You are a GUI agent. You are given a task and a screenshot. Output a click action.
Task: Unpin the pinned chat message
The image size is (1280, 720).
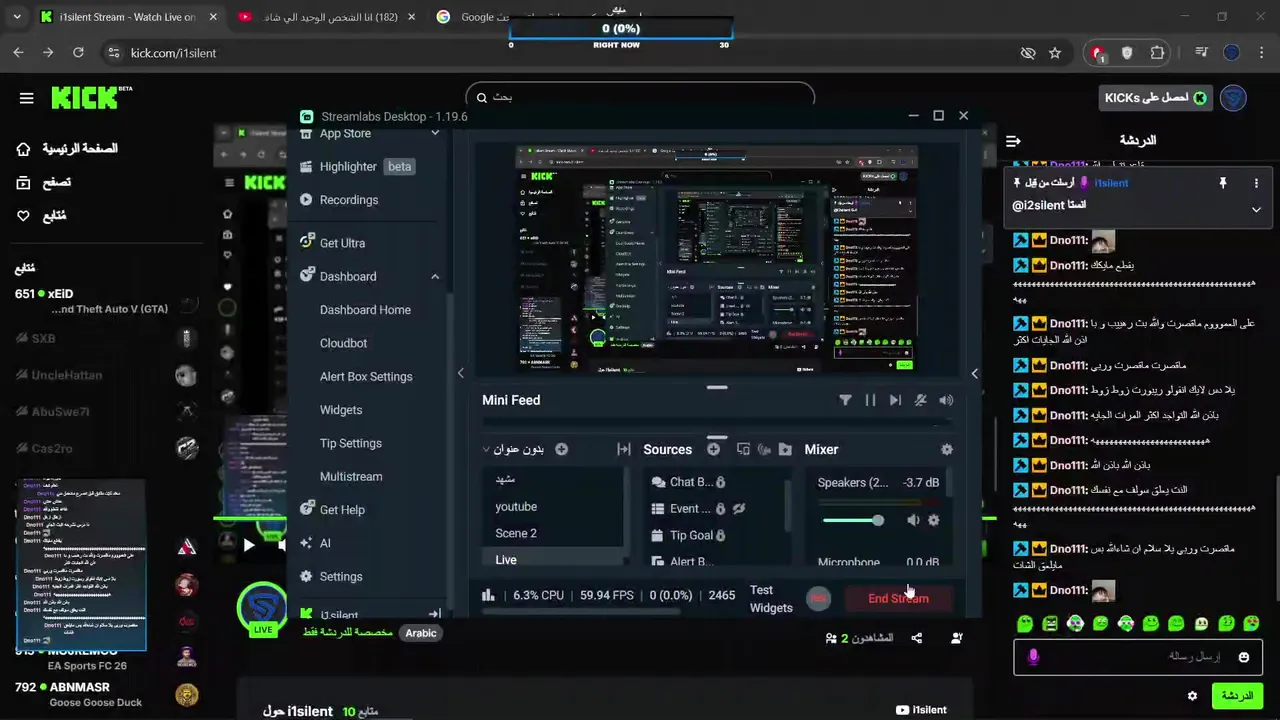coord(1222,183)
